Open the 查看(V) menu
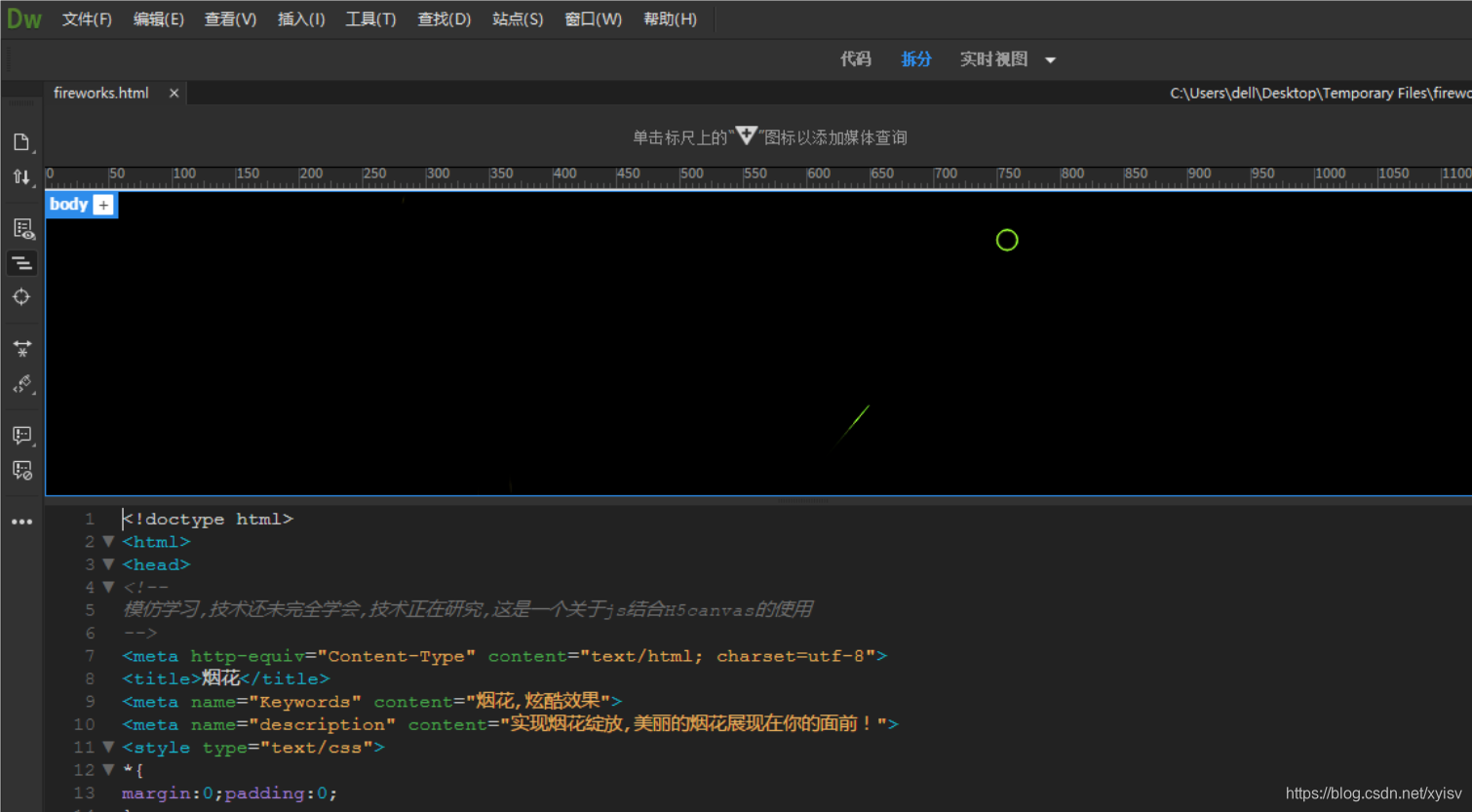This screenshot has height=812, width=1472. [x=230, y=19]
